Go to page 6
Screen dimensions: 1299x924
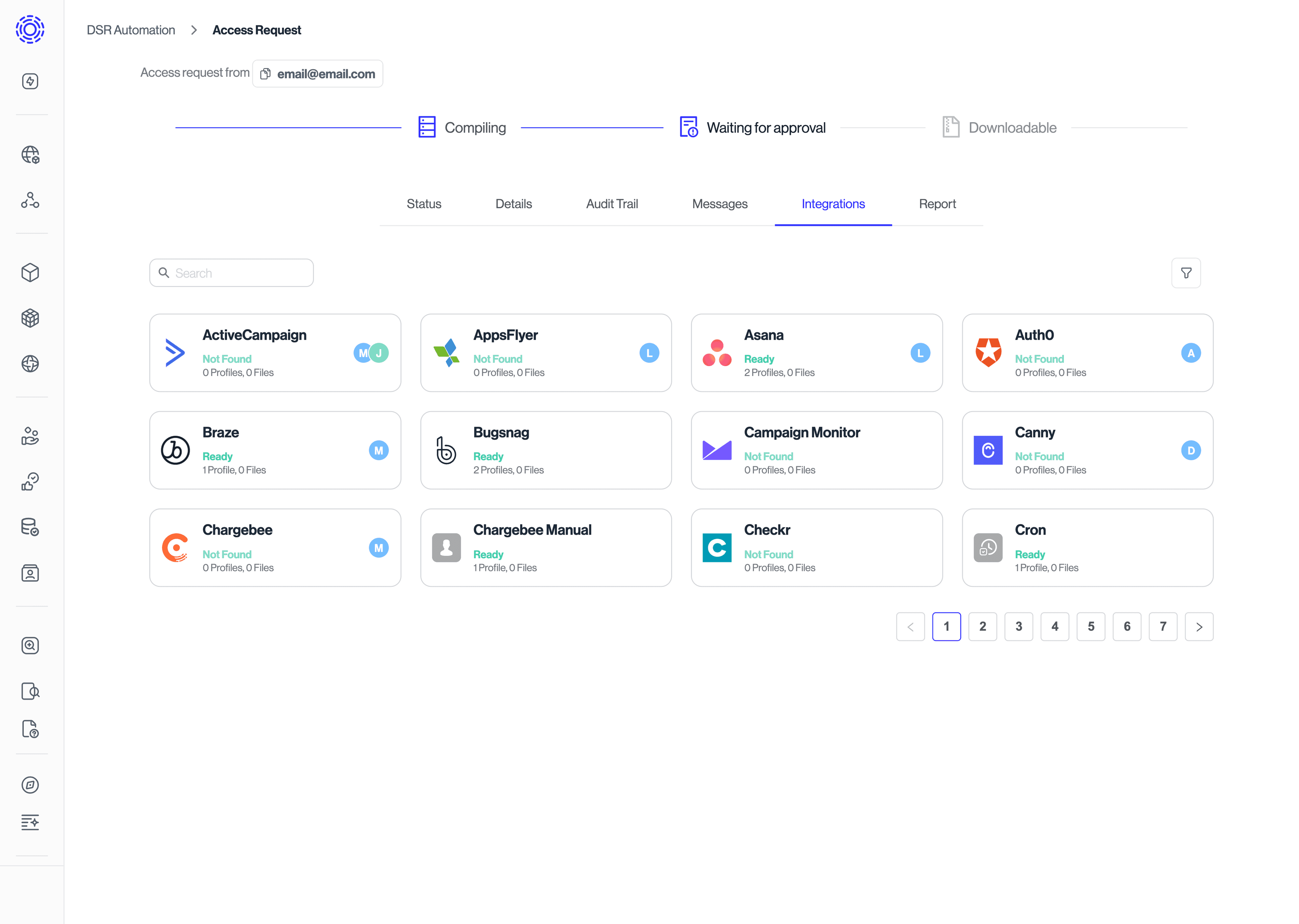point(1127,626)
